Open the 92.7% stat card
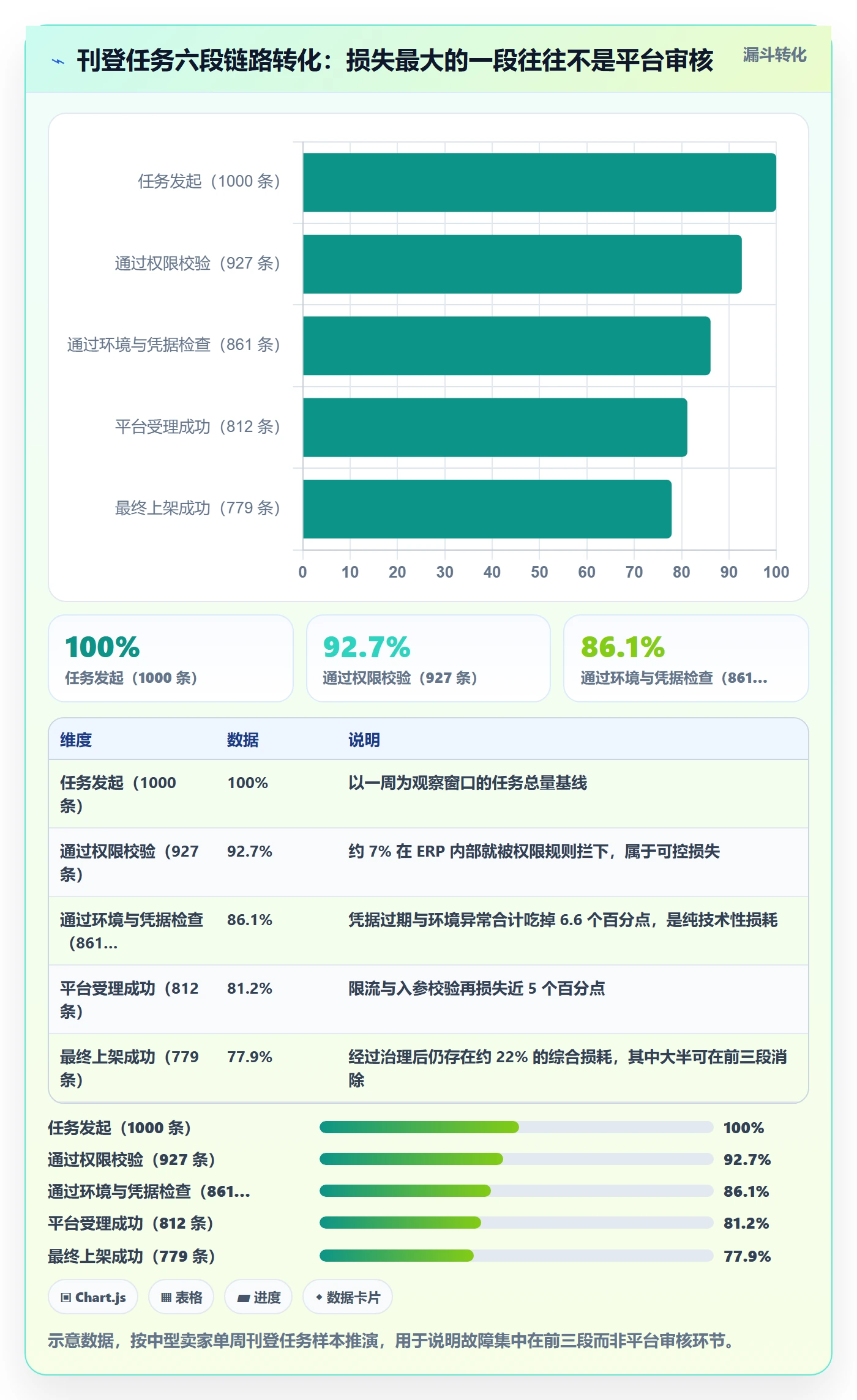The width and height of the screenshot is (857, 1400). pos(428,658)
